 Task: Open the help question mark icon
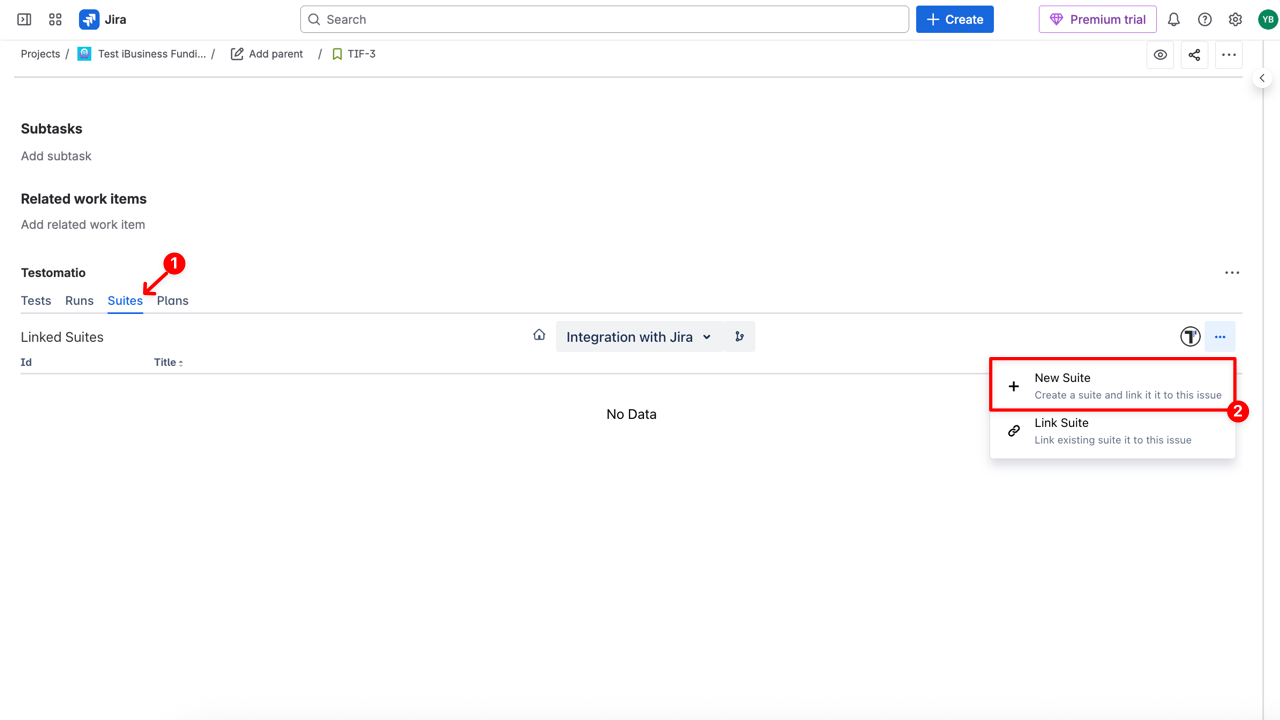click(x=1205, y=19)
